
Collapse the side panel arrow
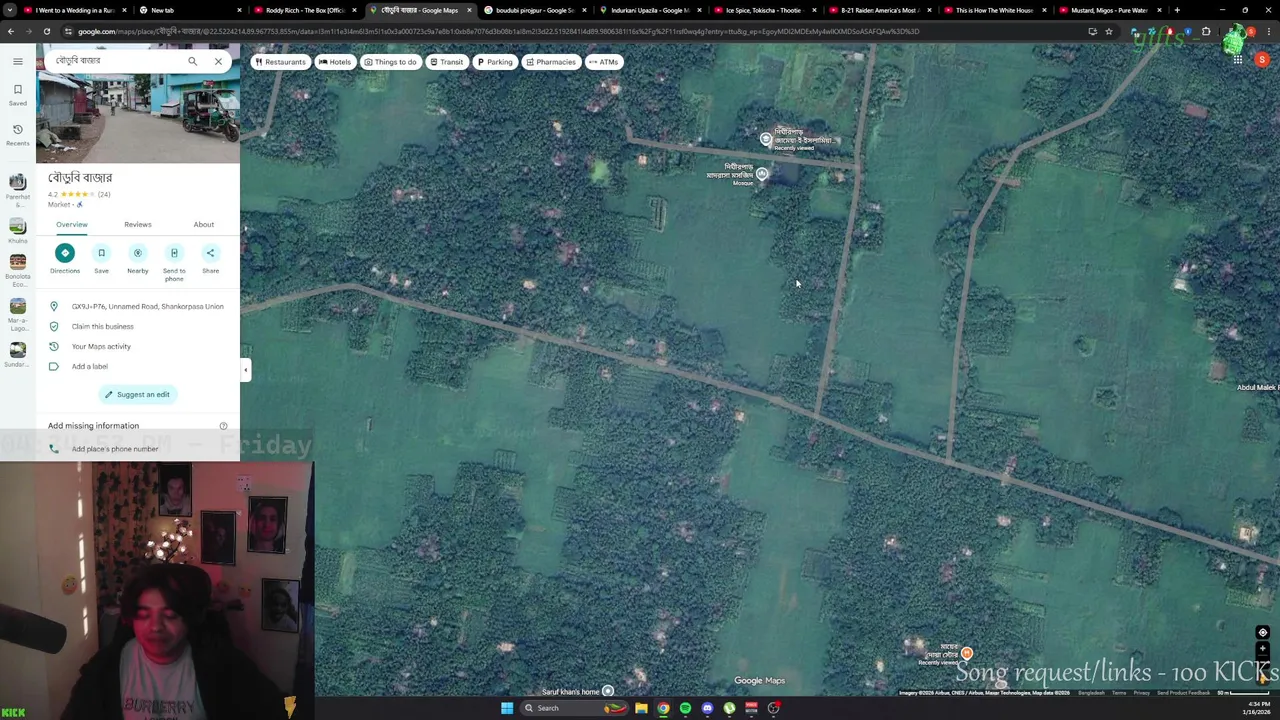click(x=245, y=370)
